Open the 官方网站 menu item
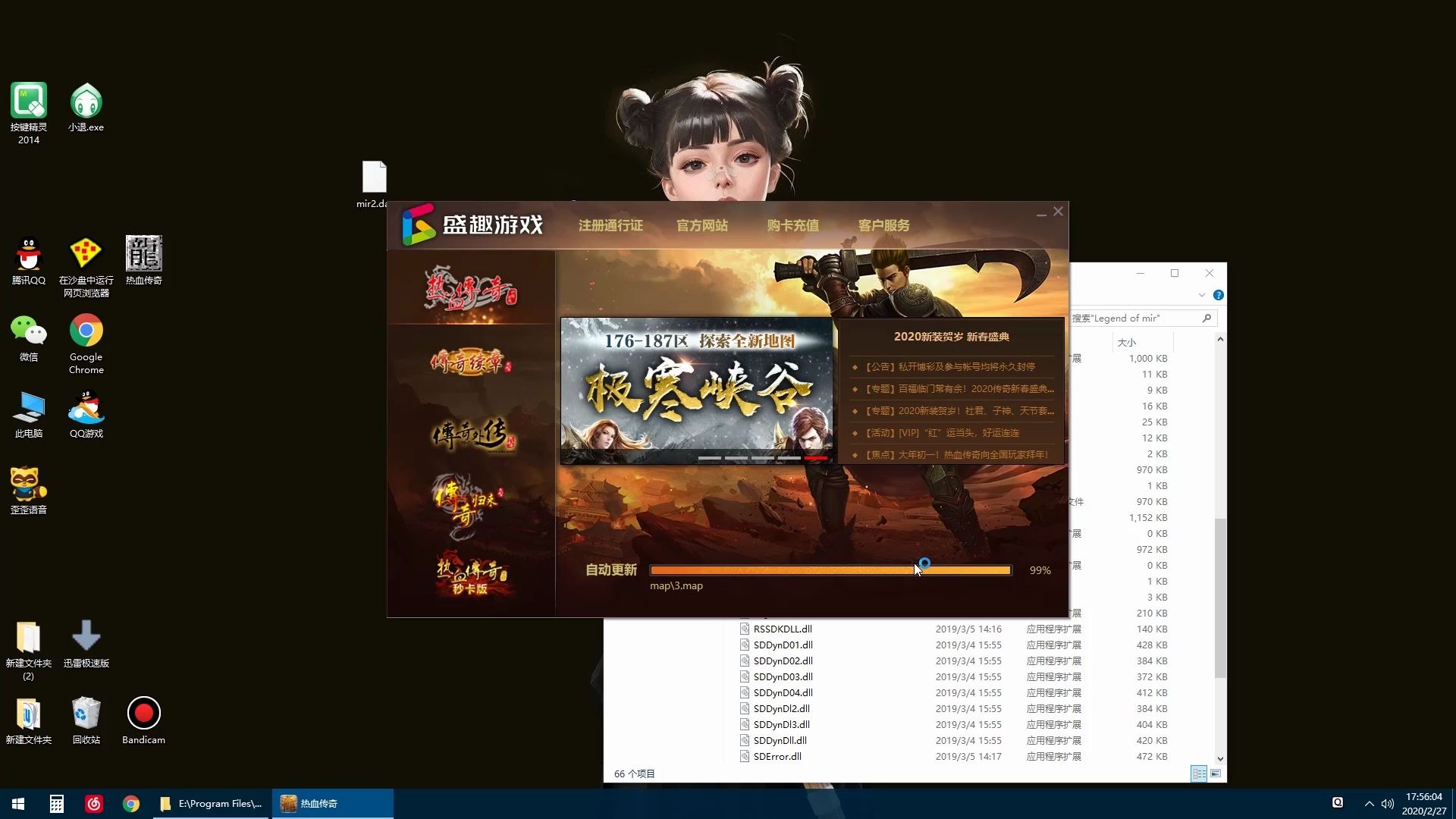This screenshot has height=819, width=1456. (702, 225)
